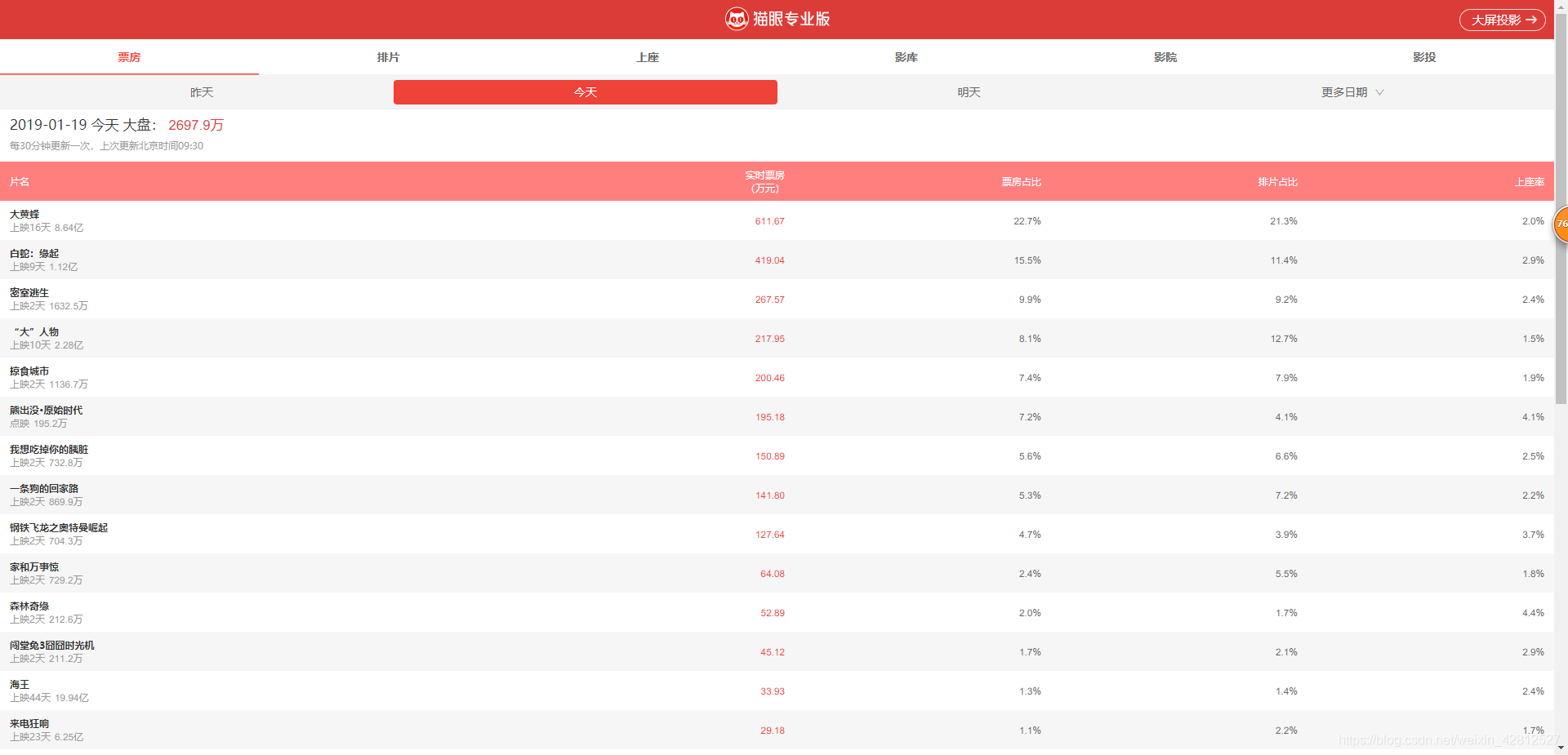Click the 141.80 box office value
Image resolution: width=1568 pixels, height=755 pixels.
pyautogui.click(x=769, y=495)
